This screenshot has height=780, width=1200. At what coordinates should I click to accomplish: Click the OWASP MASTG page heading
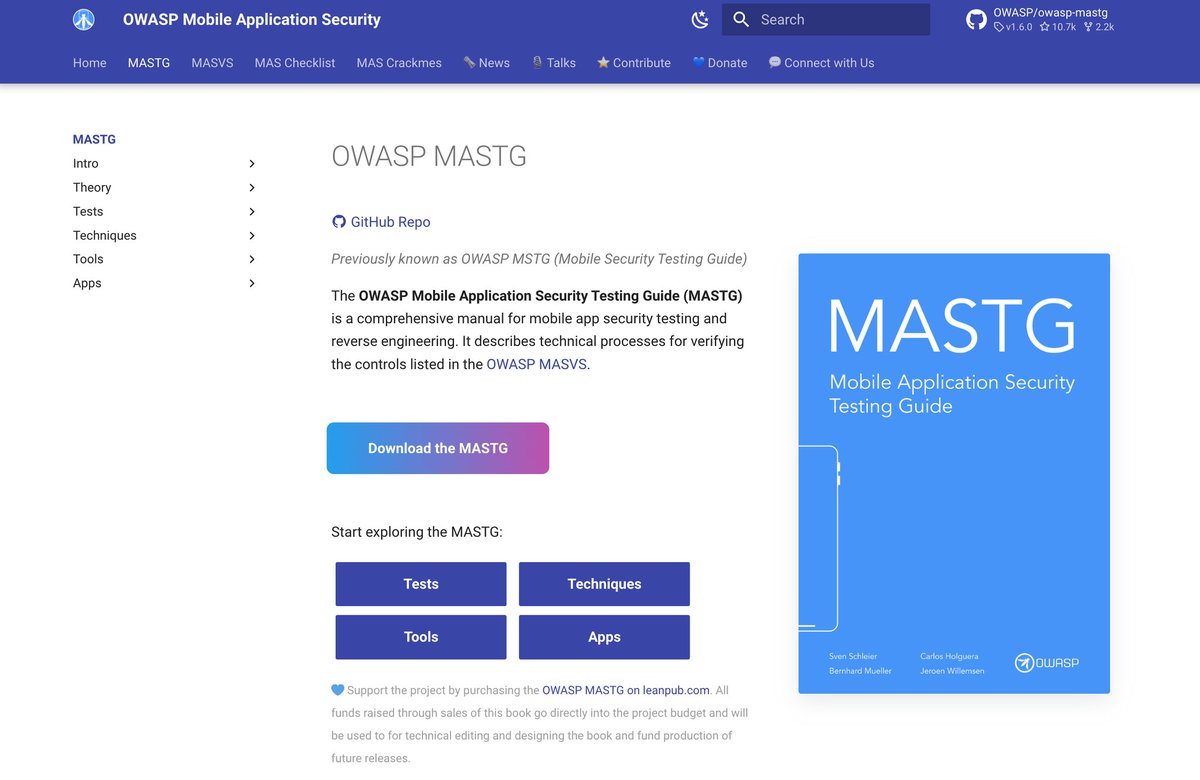(x=429, y=156)
